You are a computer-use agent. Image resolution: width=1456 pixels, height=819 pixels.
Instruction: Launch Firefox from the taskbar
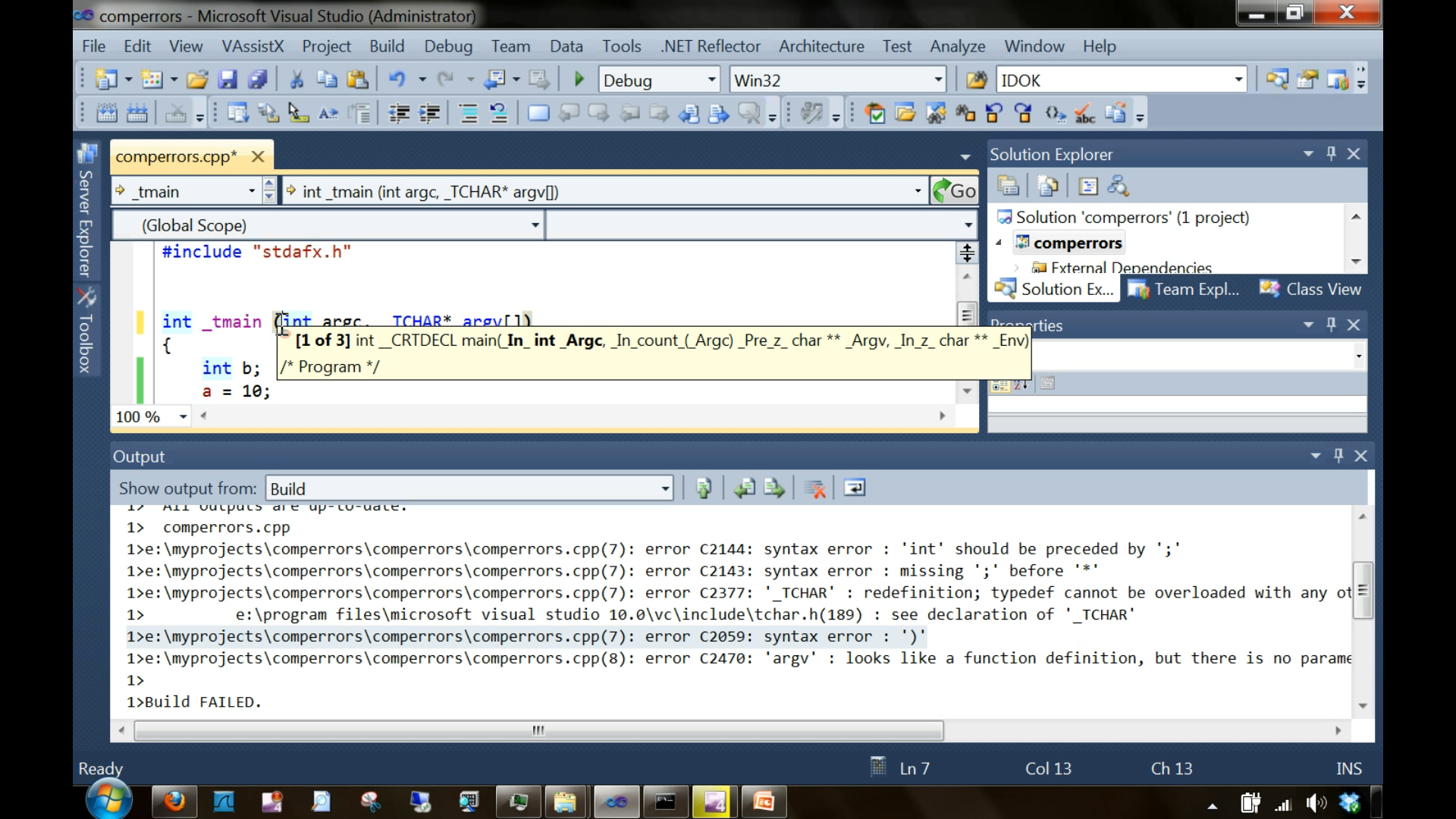point(174,802)
